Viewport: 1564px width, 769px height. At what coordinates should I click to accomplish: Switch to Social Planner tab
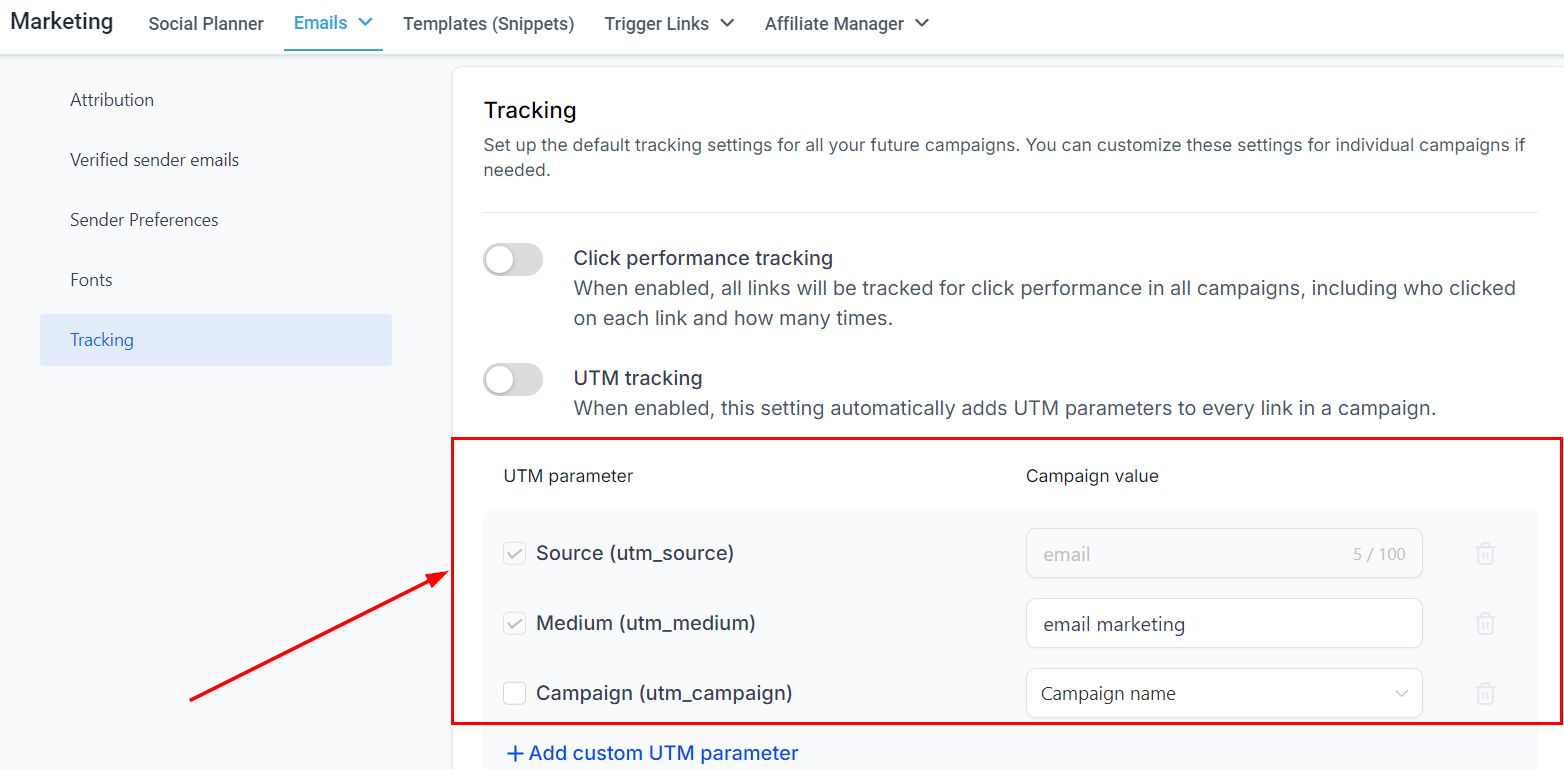(206, 24)
